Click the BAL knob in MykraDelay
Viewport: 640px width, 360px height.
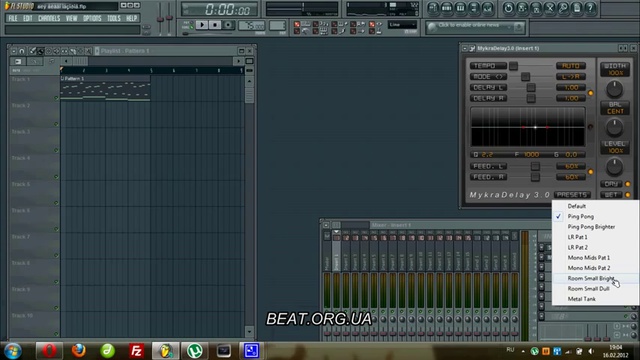tap(614, 127)
